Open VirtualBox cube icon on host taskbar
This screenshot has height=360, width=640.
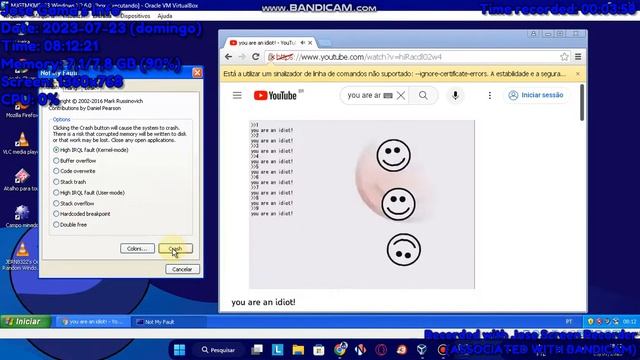pos(422,350)
